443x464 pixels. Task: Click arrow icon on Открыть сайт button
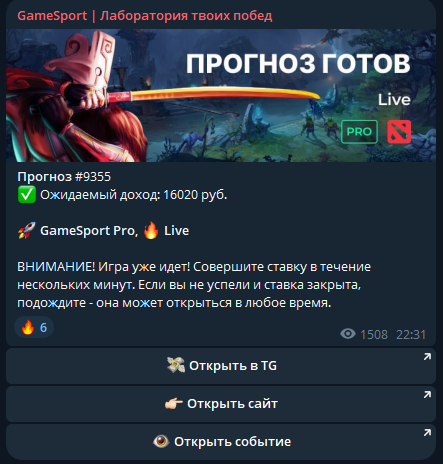click(427, 395)
